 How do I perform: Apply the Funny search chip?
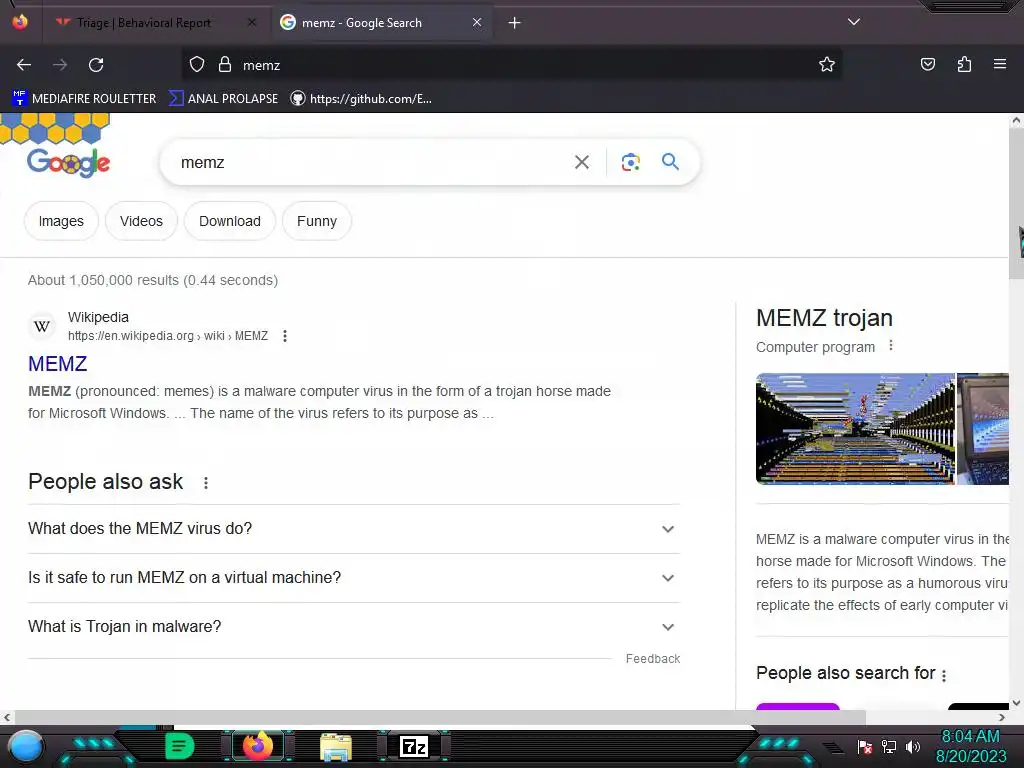click(x=317, y=221)
